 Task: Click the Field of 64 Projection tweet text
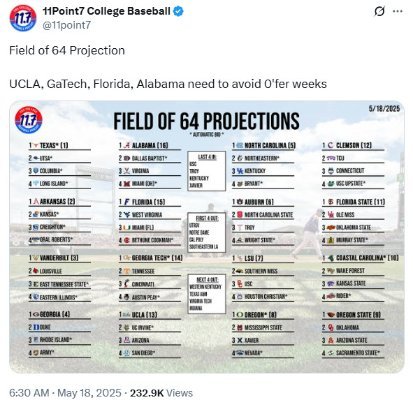[x=67, y=50]
